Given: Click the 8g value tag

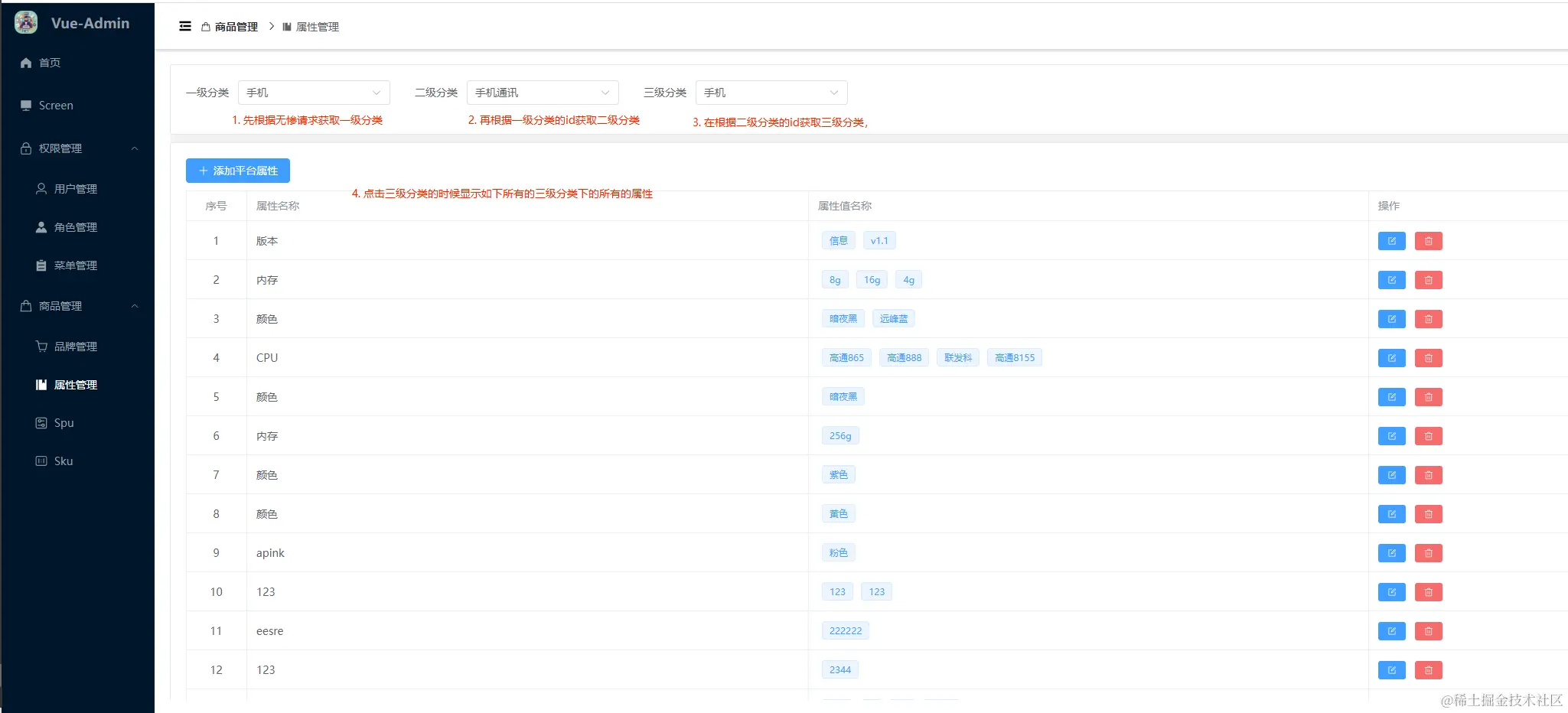Looking at the screenshot, I should coord(835,280).
